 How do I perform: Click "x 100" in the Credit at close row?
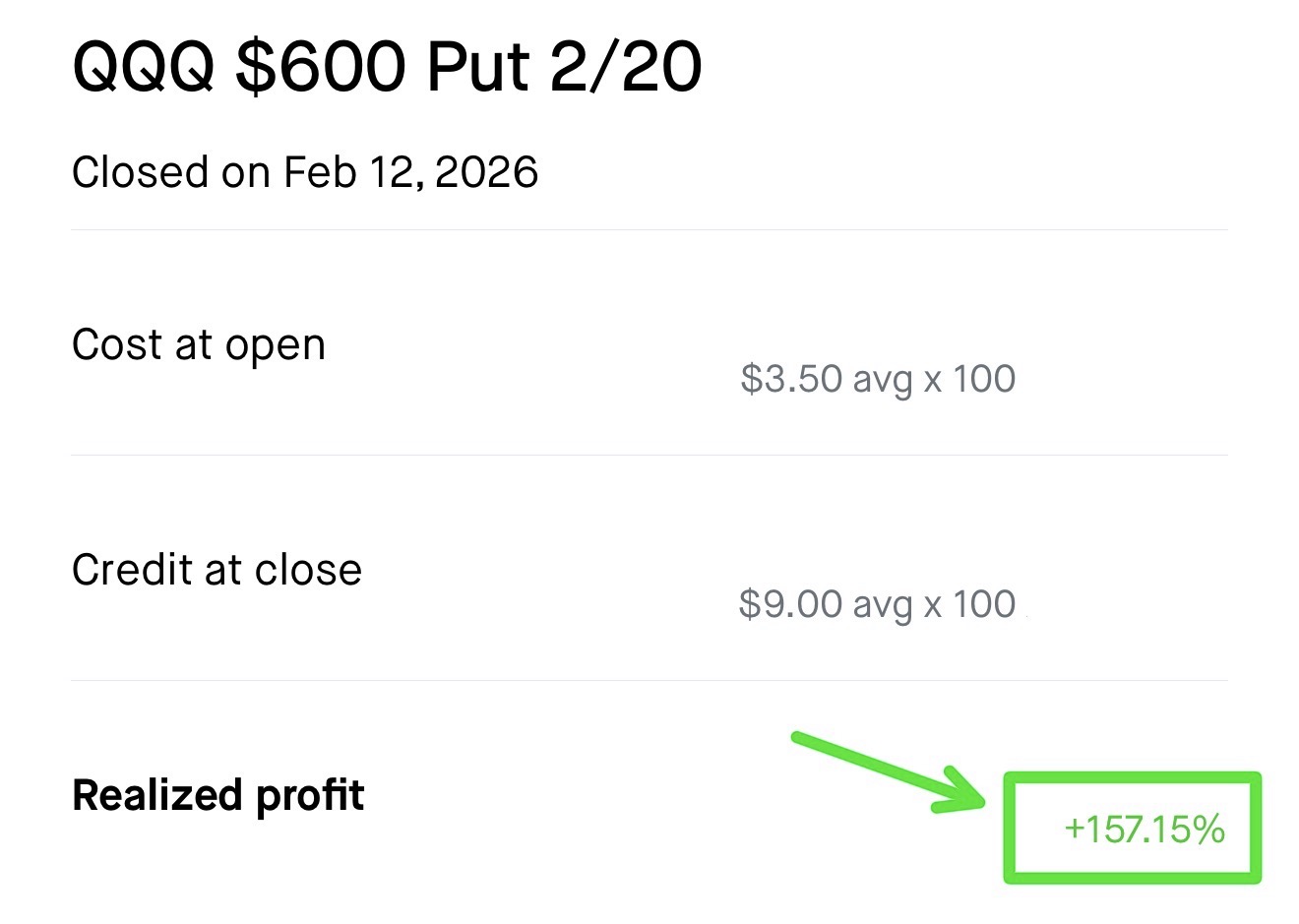pos(969,604)
